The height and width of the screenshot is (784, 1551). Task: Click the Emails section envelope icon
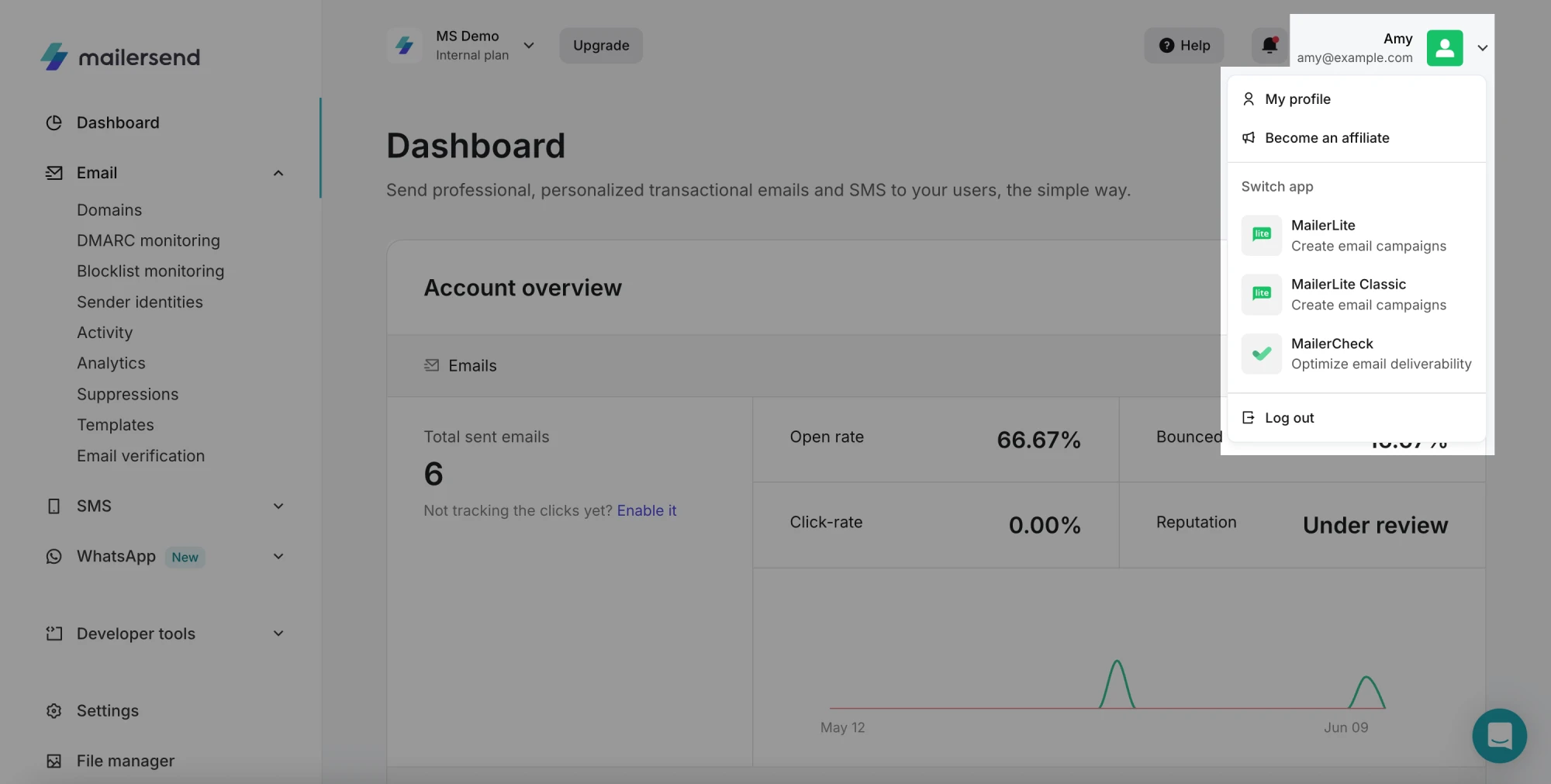[x=432, y=365]
